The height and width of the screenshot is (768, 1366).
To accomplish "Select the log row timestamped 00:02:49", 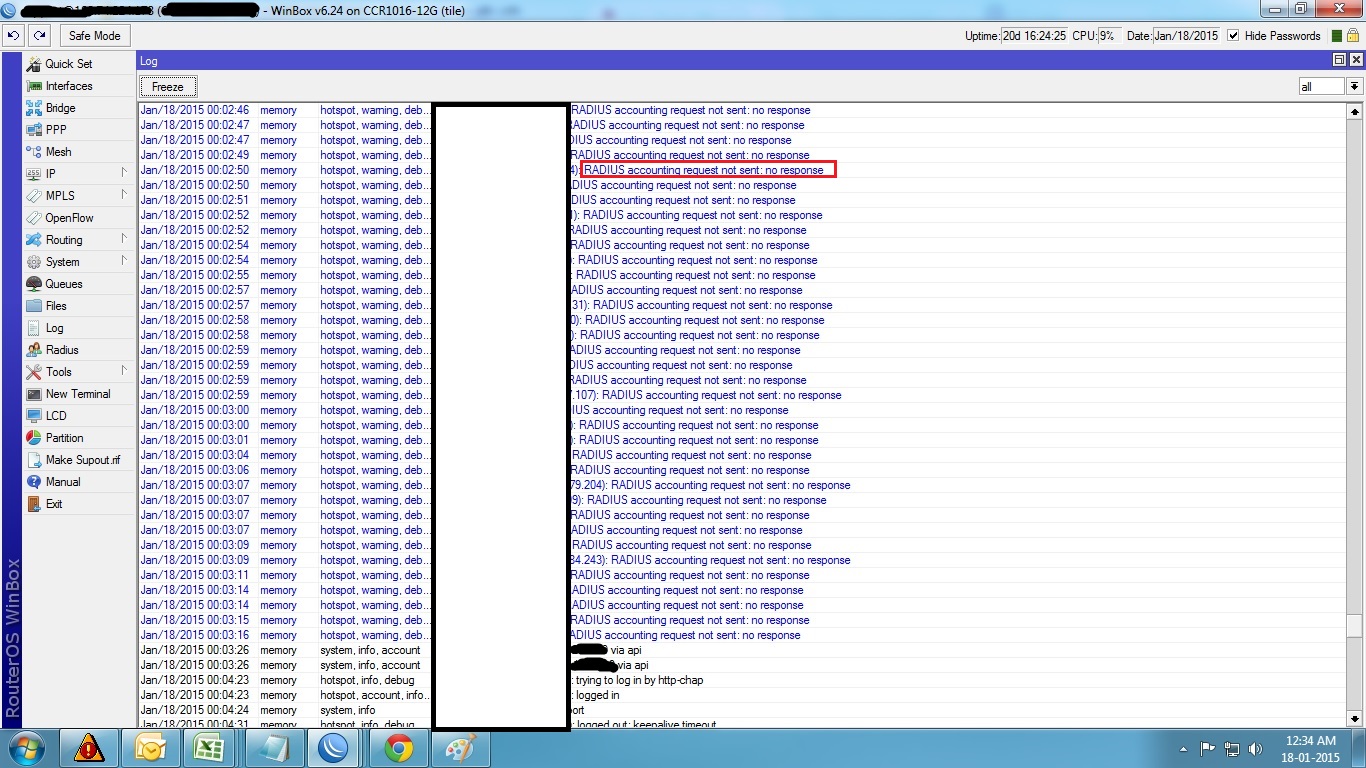I will tap(742, 155).
